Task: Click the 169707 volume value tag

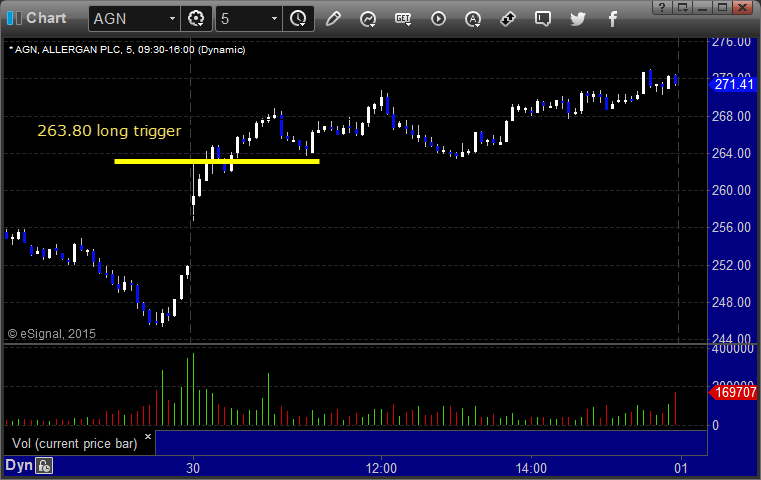Action: point(733,392)
